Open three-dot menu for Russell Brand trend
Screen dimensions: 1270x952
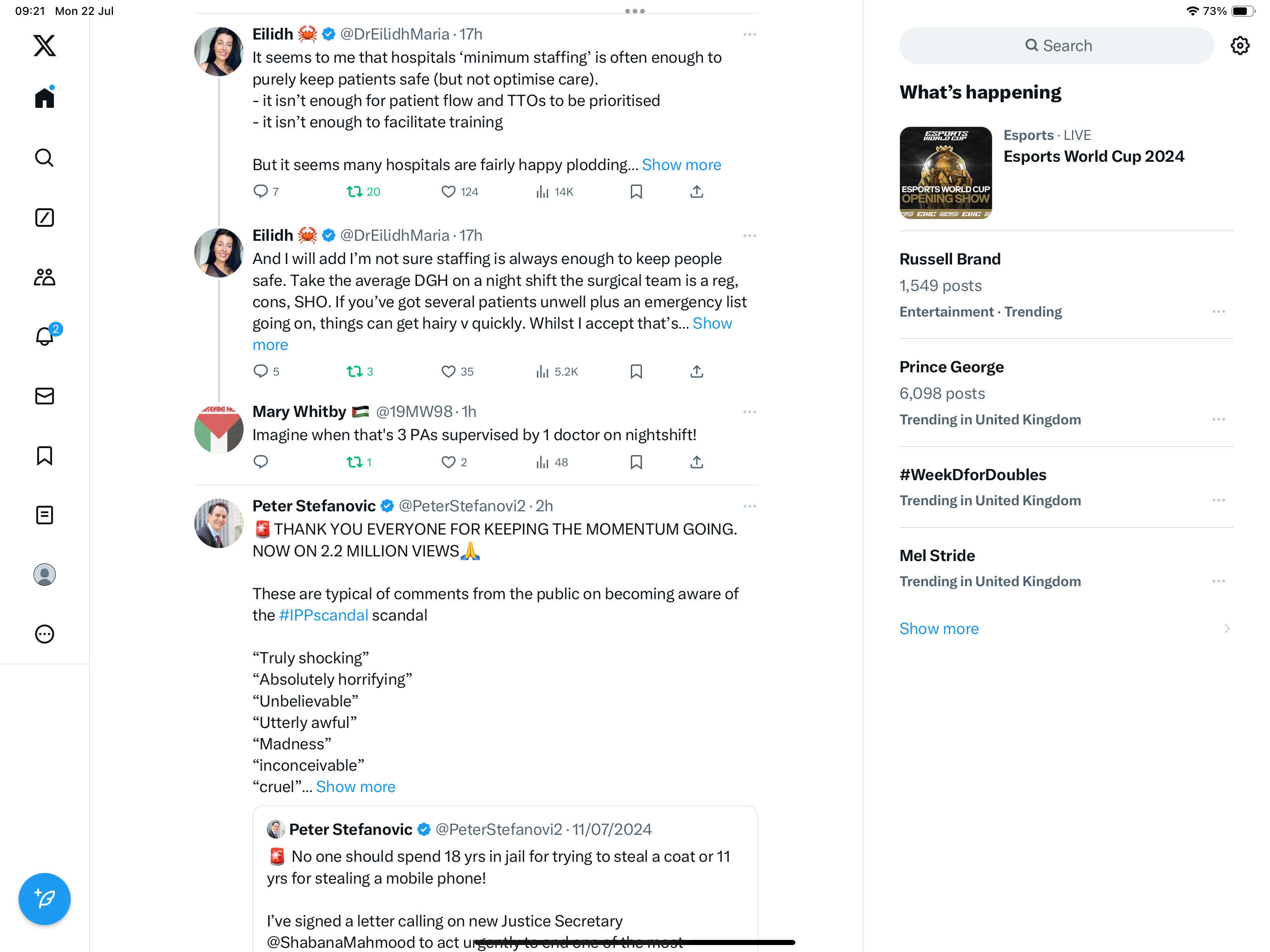tap(1218, 312)
